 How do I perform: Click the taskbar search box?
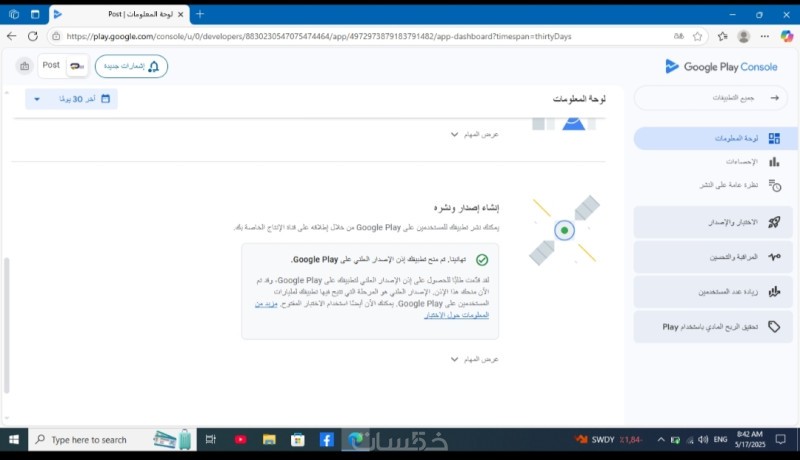click(x=111, y=440)
